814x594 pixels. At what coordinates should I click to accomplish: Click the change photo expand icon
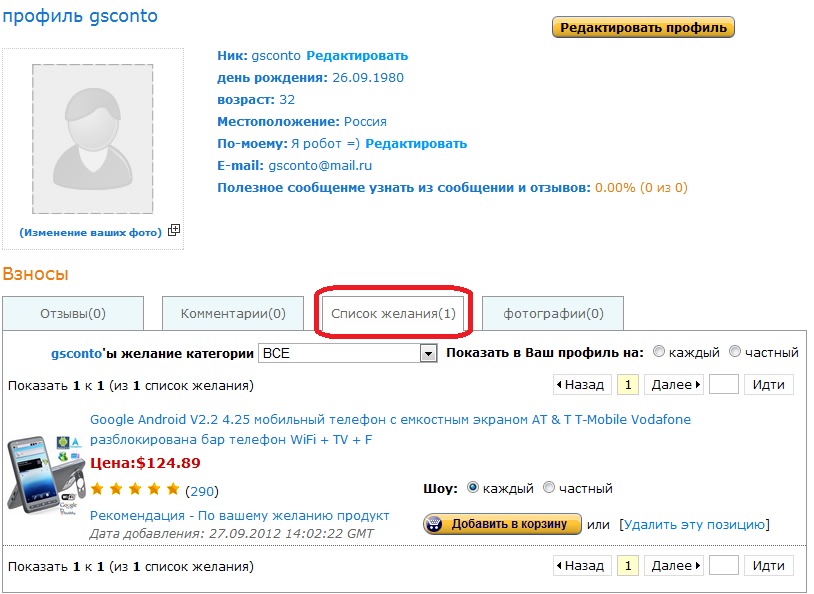(x=174, y=230)
